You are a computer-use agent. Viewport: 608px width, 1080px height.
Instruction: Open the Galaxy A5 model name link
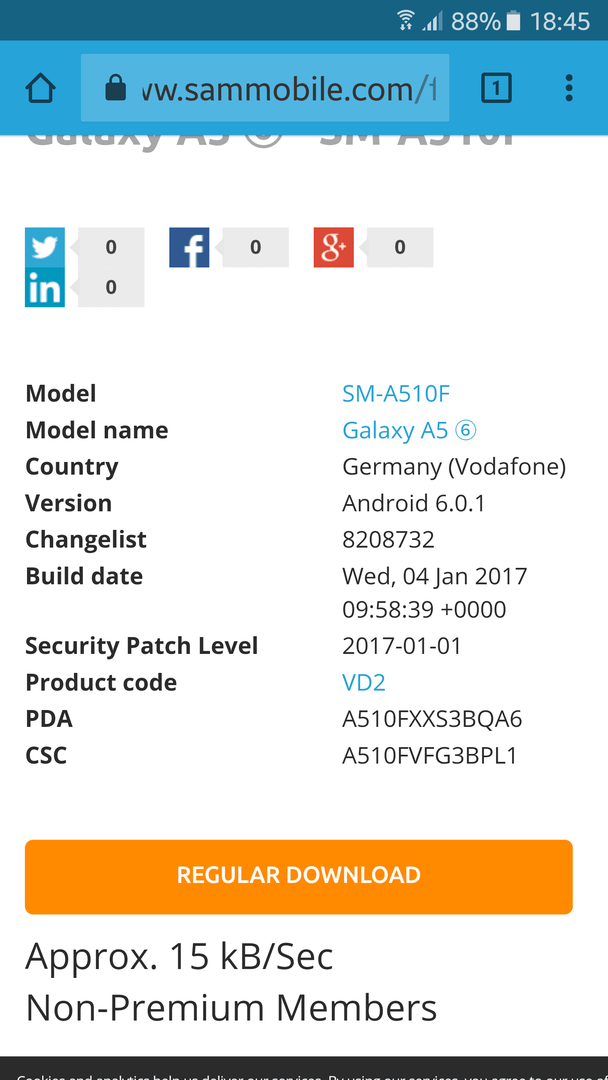(410, 430)
